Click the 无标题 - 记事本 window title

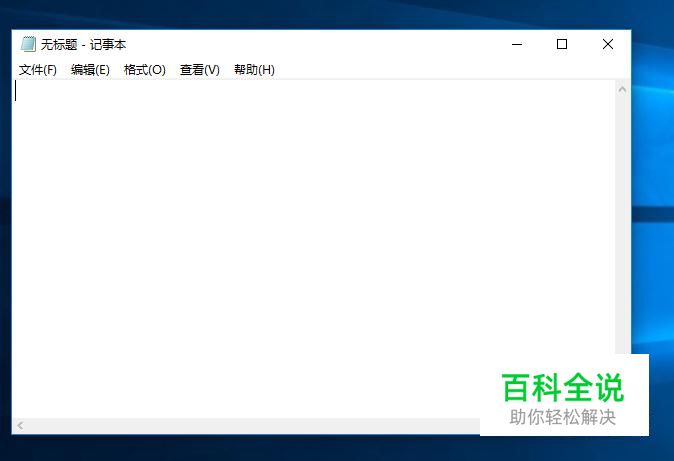(x=83, y=44)
